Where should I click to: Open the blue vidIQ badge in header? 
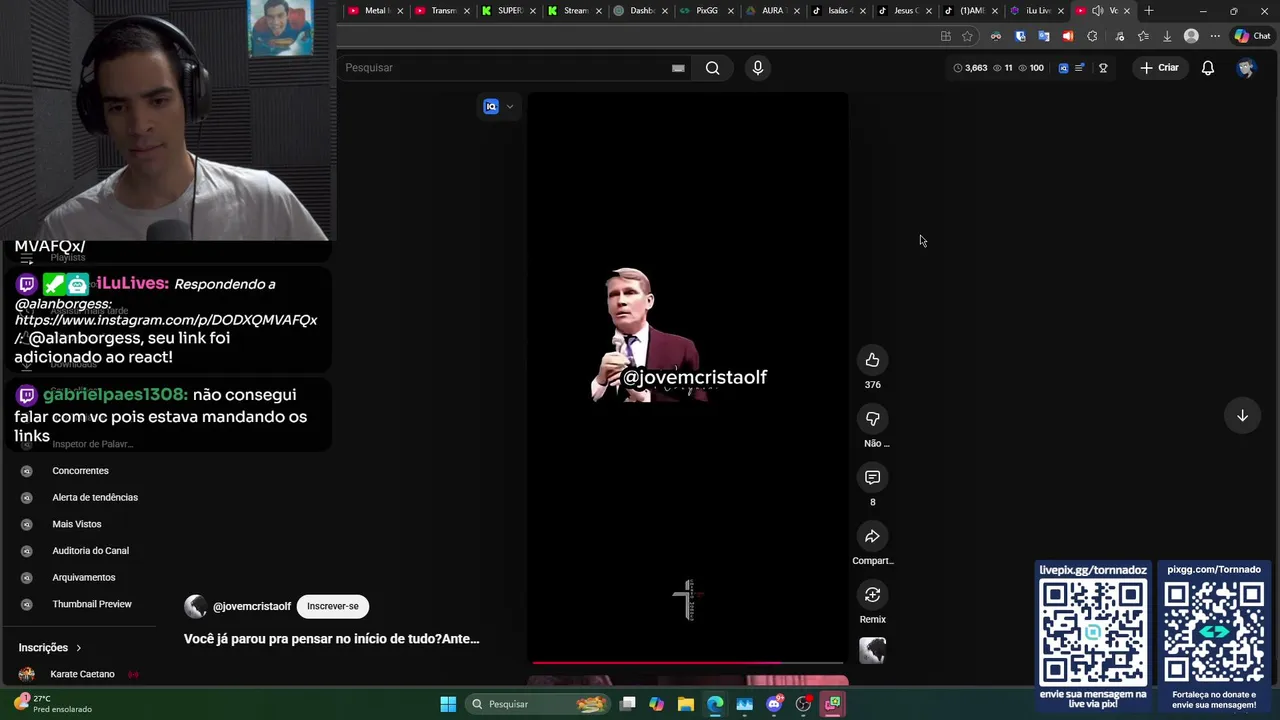tap(1063, 68)
